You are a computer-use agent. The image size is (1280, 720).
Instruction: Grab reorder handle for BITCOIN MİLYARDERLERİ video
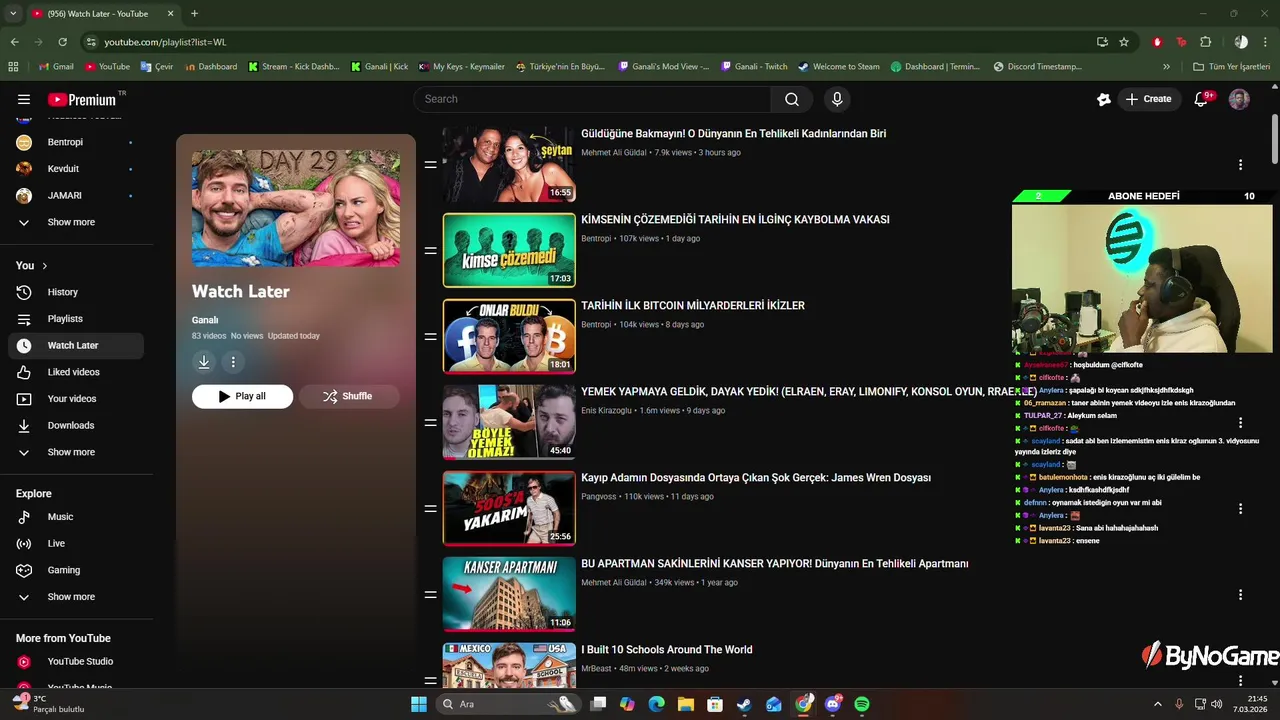[430, 337]
